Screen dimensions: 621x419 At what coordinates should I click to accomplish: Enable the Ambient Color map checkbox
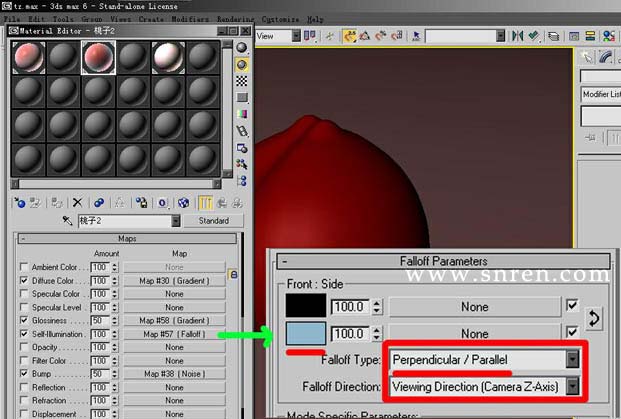(24, 267)
